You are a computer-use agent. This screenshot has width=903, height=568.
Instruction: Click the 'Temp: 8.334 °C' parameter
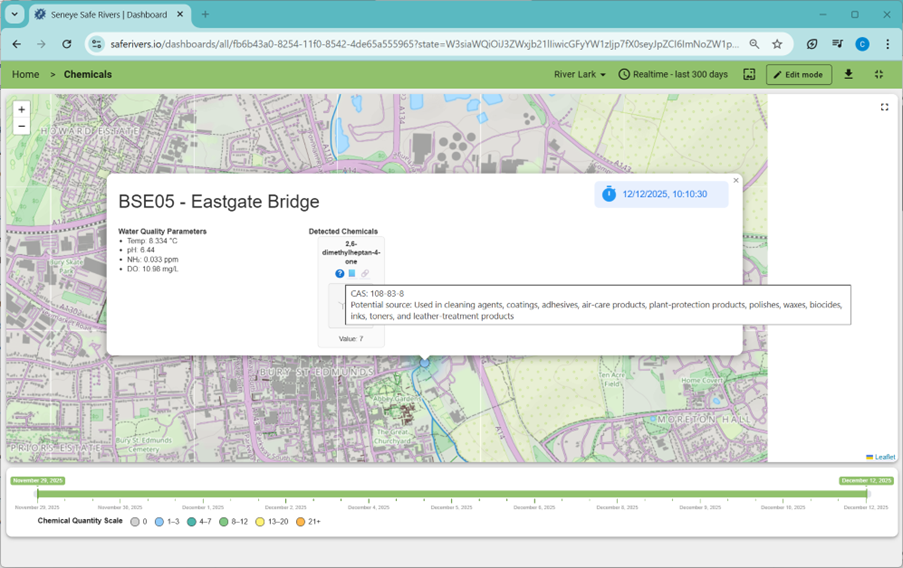(152, 241)
